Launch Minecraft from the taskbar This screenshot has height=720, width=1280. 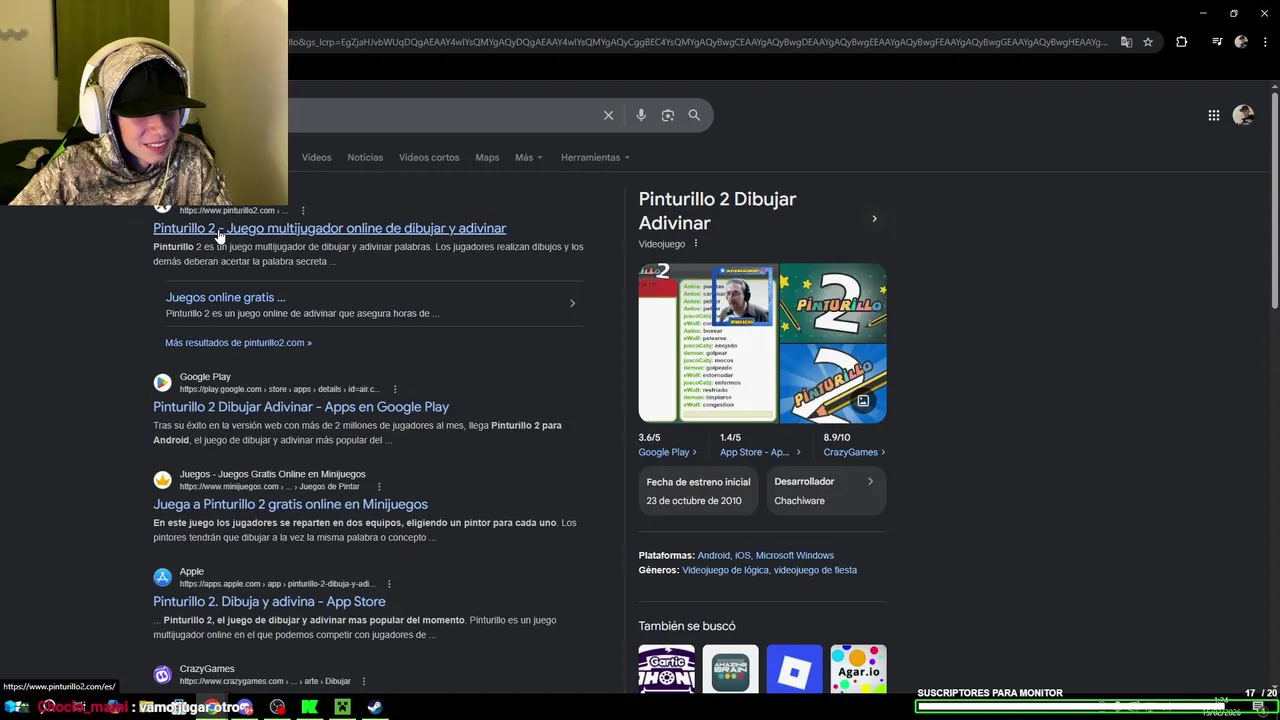point(342,707)
